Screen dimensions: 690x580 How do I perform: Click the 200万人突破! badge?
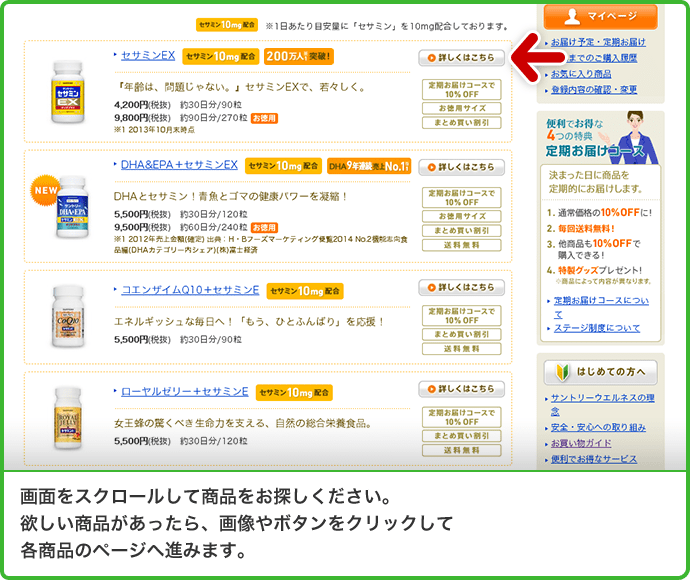[299, 56]
